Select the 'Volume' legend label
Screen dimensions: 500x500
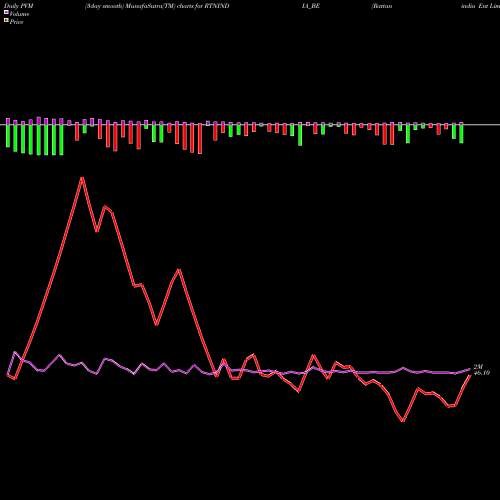(x=19, y=14)
